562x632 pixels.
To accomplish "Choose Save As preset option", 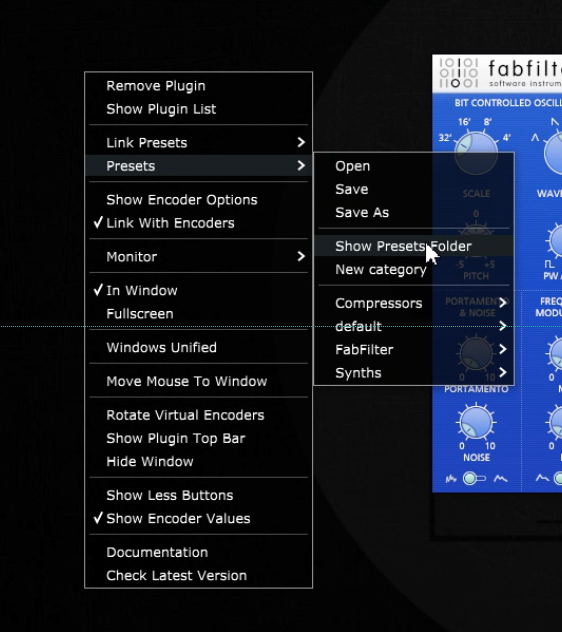I will click(x=414, y=212).
